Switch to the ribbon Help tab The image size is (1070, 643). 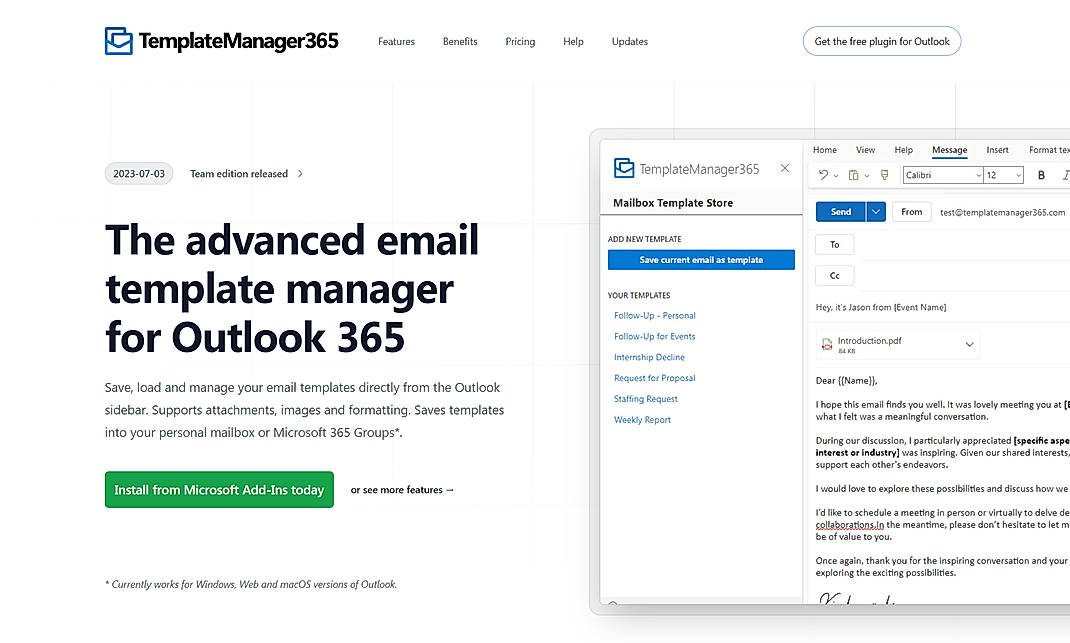[x=903, y=149]
